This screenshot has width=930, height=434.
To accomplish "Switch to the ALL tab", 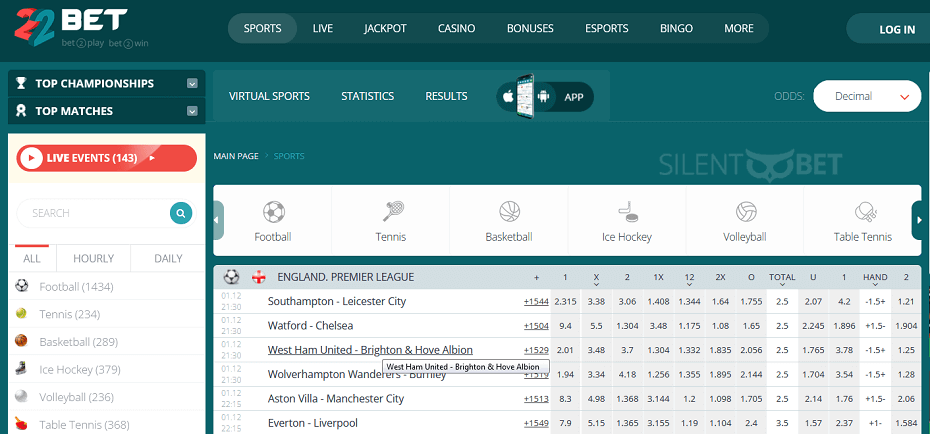I will point(32,259).
